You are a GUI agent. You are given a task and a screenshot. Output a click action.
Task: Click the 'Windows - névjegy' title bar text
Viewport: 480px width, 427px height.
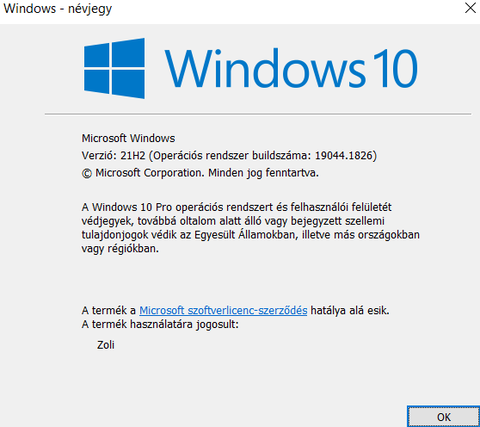point(58,8)
